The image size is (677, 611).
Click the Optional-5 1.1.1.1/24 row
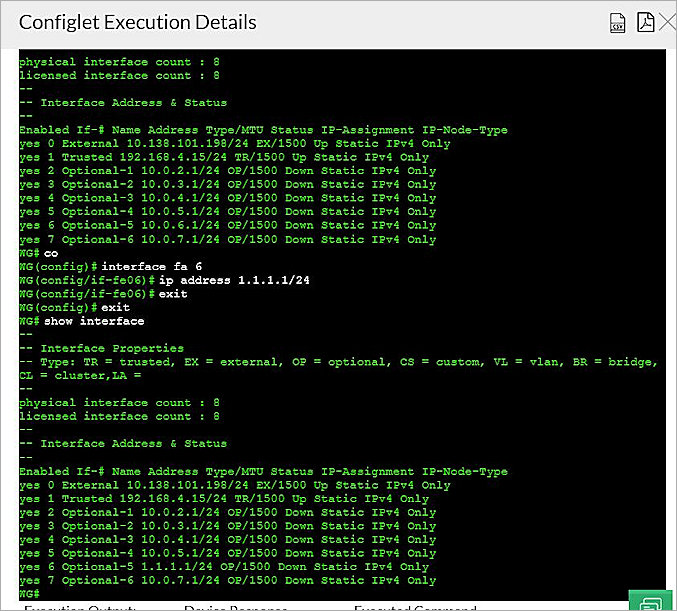click(224, 567)
